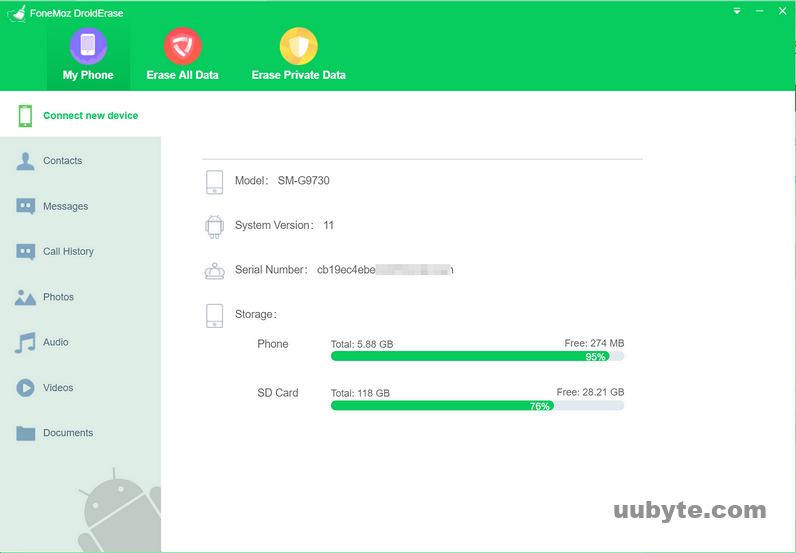Click the green phone icon beside Connect new device
796x553 pixels.
tap(25, 116)
